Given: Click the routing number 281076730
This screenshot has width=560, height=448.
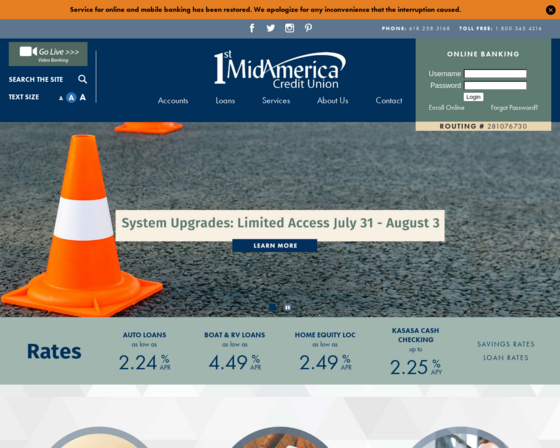Looking at the screenshot, I should (x=507, y=126).
